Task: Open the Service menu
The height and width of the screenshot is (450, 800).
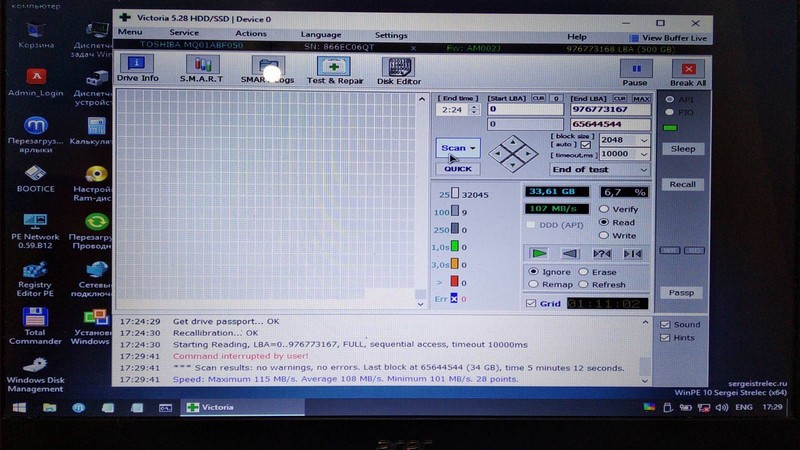Action: pos(184,34)
